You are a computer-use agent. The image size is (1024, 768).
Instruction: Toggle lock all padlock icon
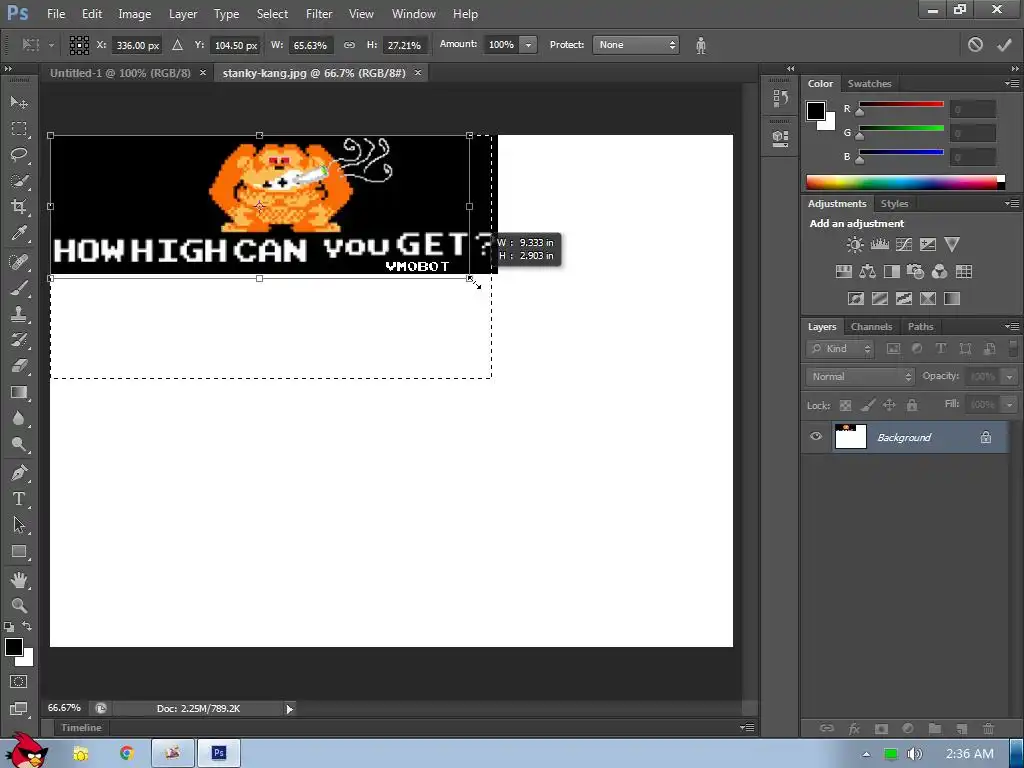click(x=912, y=406)
